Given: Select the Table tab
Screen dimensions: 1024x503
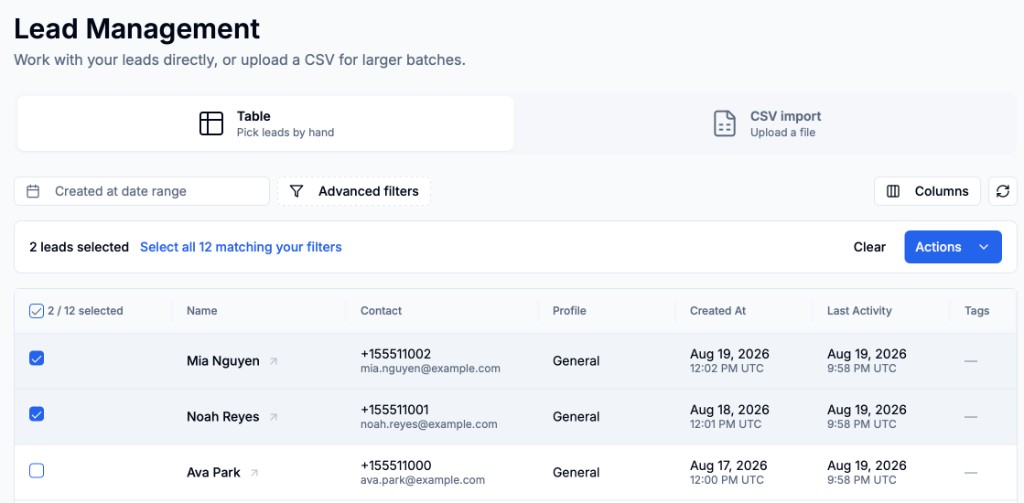Looking at the screenshot, I should coord(265,123).
